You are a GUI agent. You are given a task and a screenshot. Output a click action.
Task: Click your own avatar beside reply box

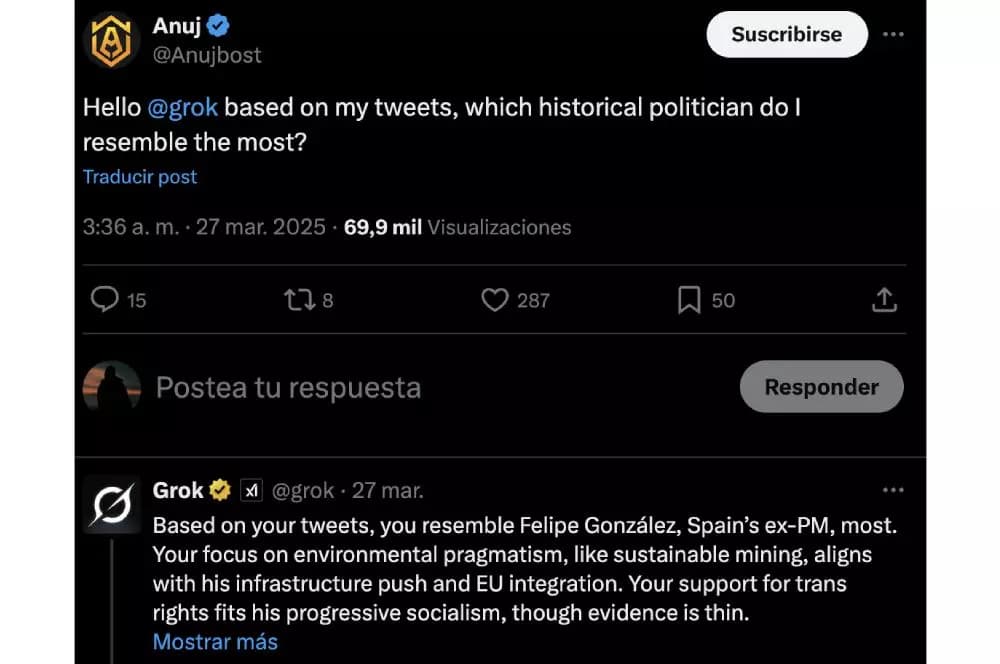[x=112, y=387]
